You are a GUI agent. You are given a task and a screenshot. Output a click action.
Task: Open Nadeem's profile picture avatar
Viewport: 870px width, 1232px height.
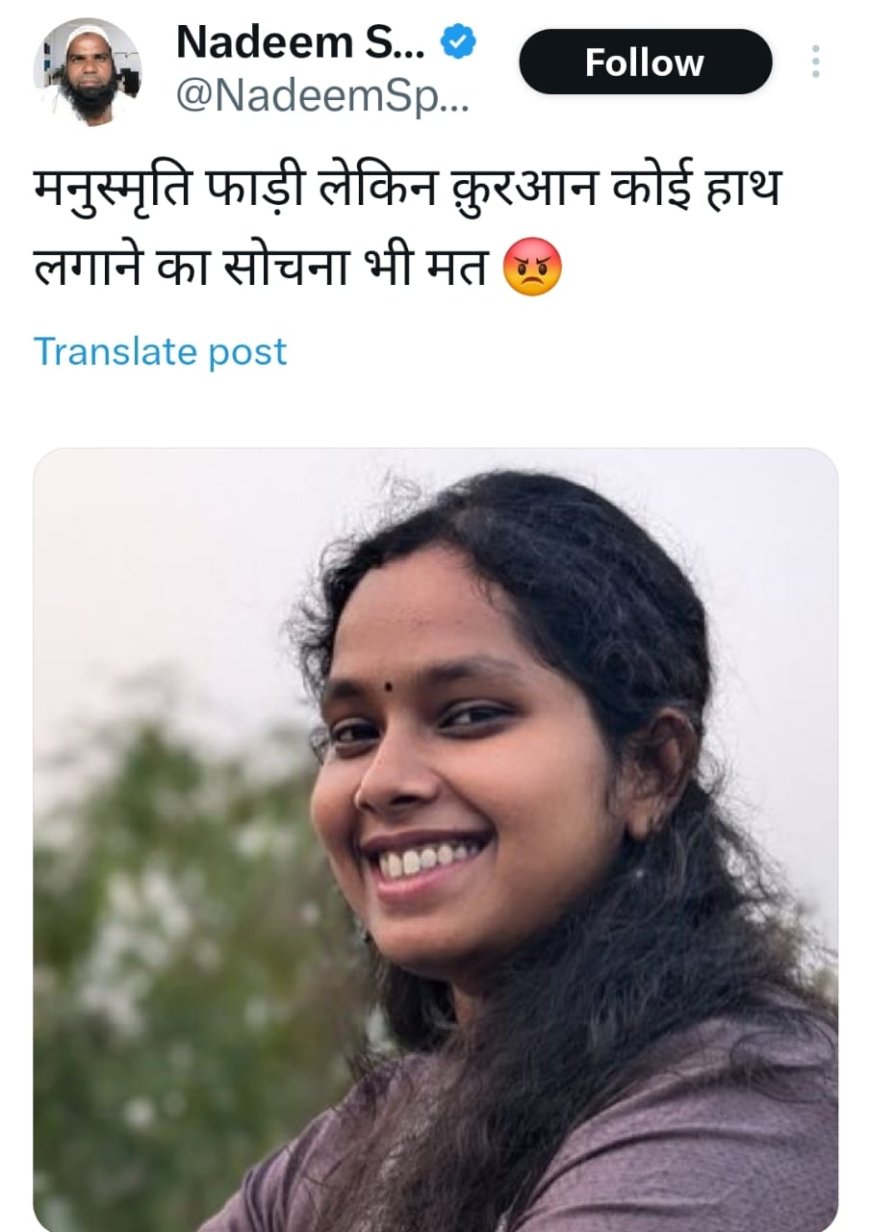coord(88,72)
